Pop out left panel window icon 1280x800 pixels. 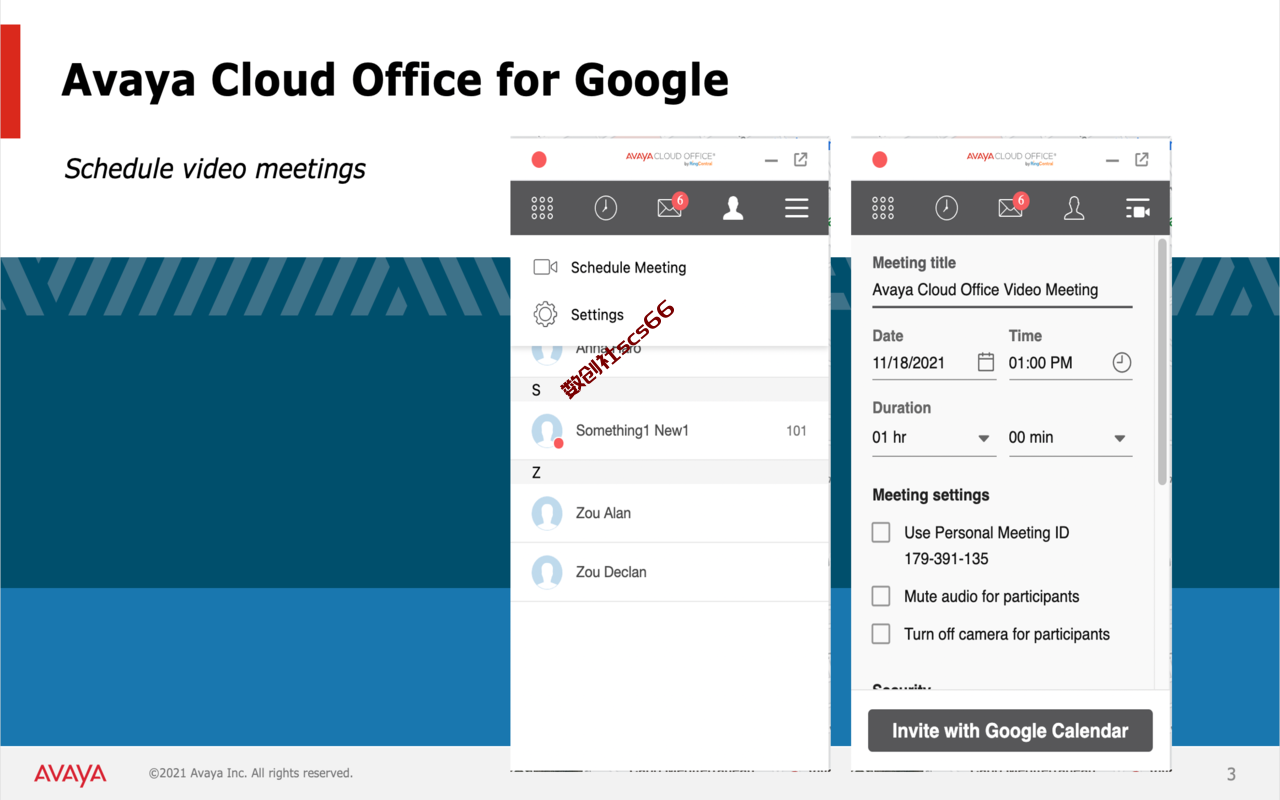coord(801,160)
